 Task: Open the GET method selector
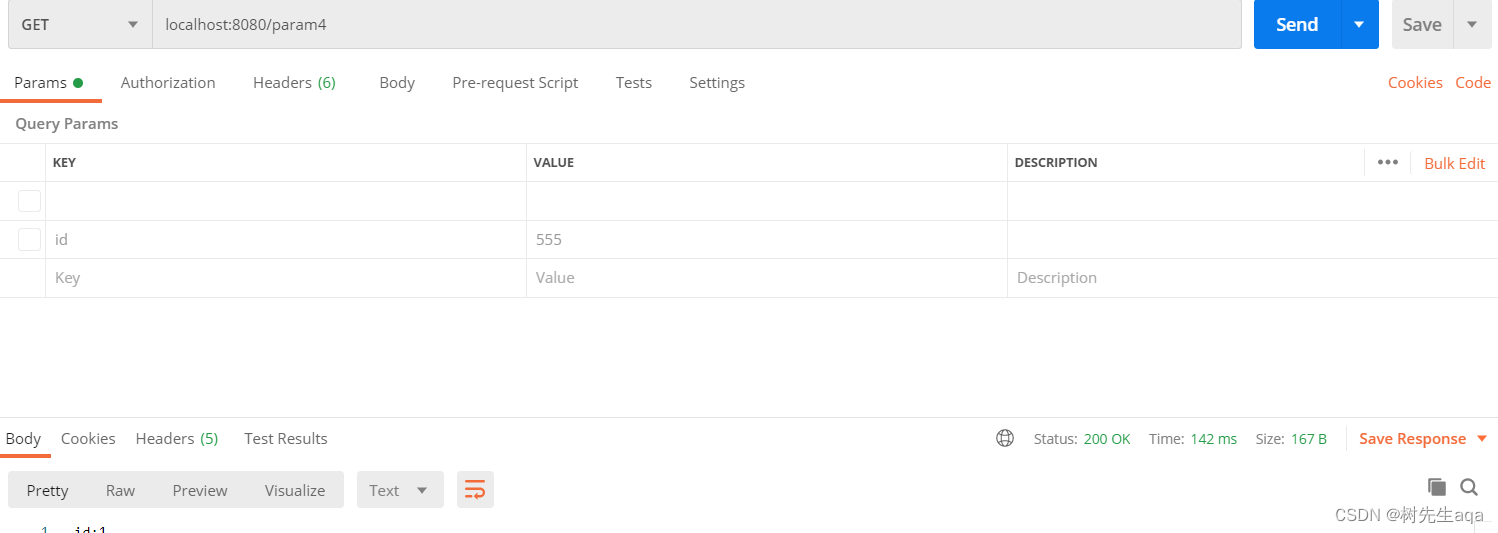80,25
